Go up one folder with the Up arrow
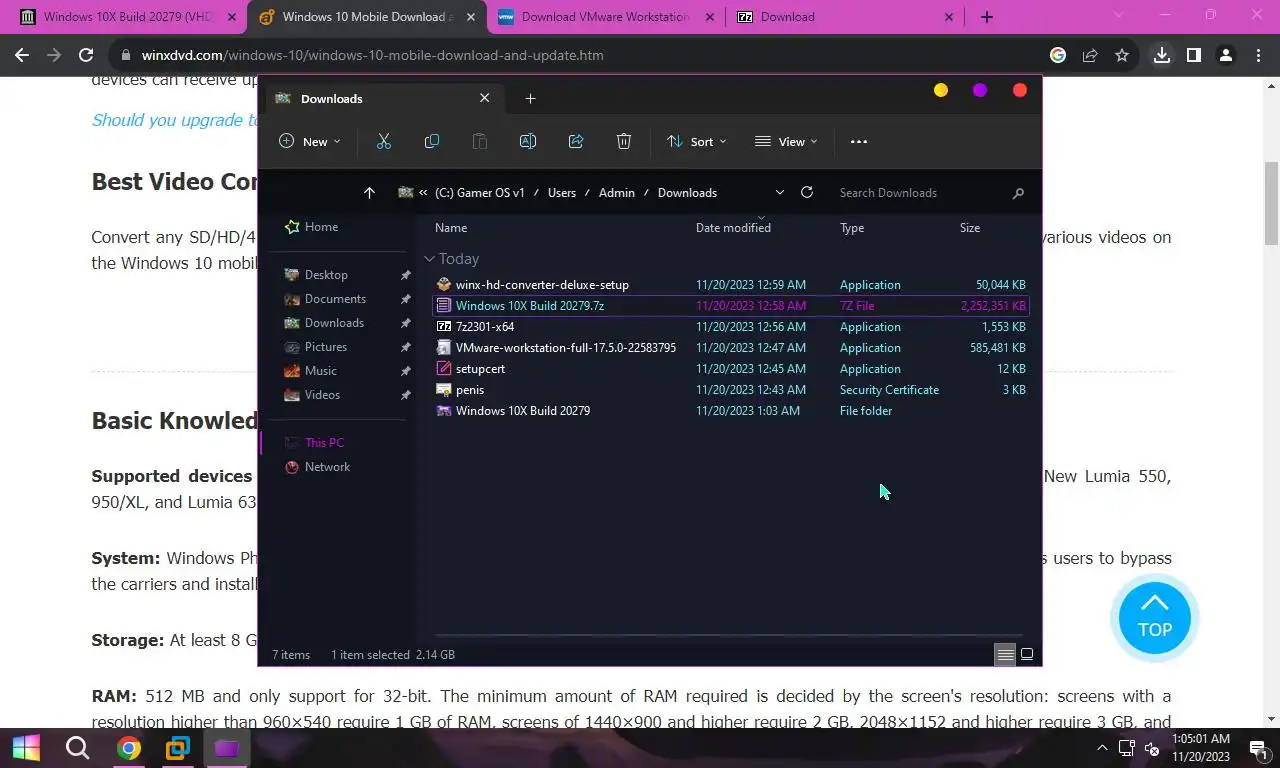1280x768 pixels. 369,193
